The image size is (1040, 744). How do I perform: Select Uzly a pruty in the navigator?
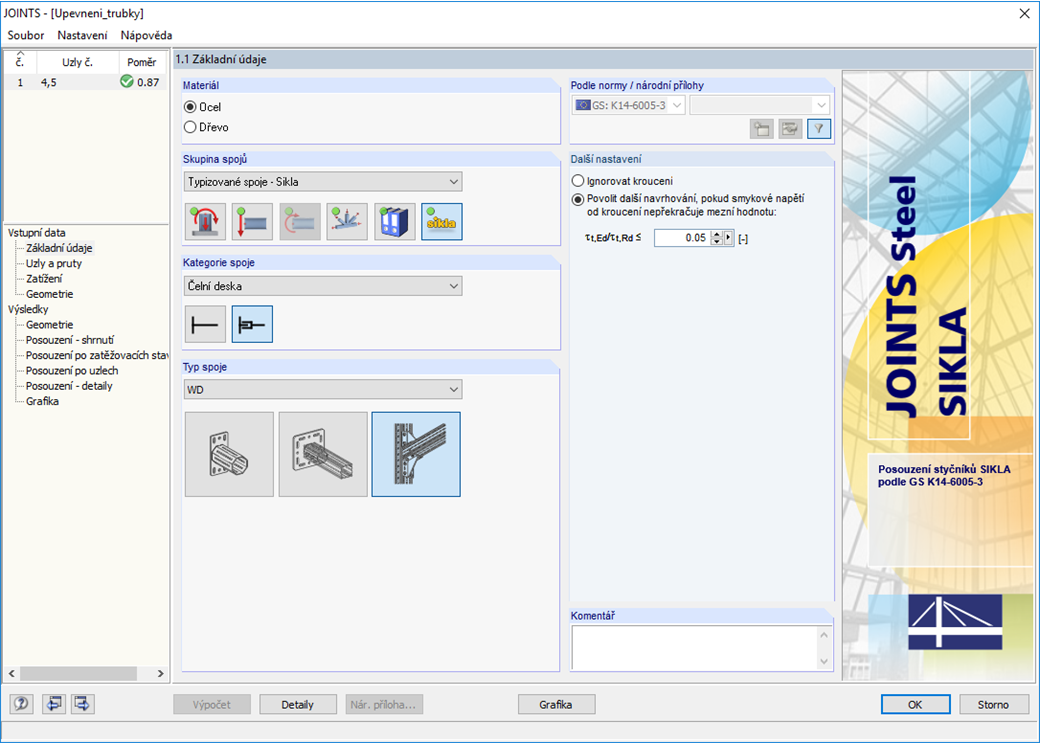(54, 263)
